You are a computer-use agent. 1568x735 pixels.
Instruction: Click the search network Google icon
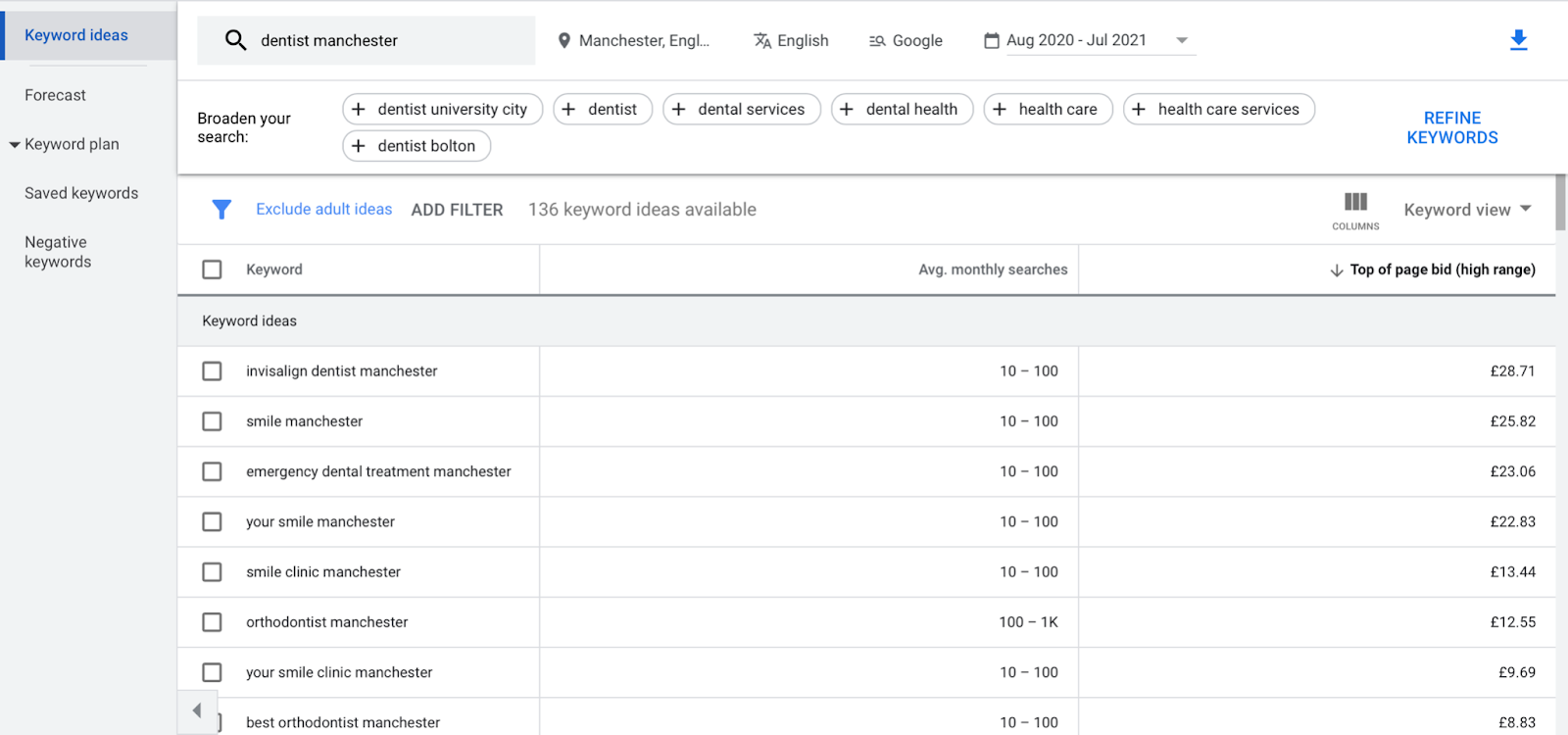pos(877,40)
